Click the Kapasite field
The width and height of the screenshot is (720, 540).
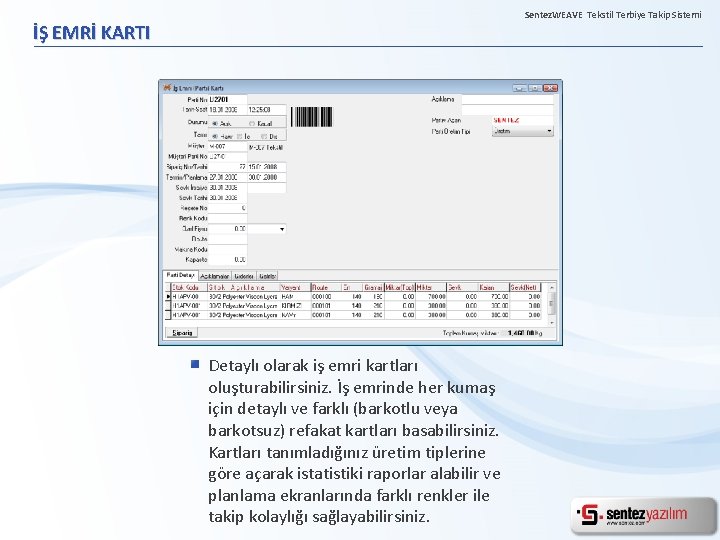[x=228, y=259]
